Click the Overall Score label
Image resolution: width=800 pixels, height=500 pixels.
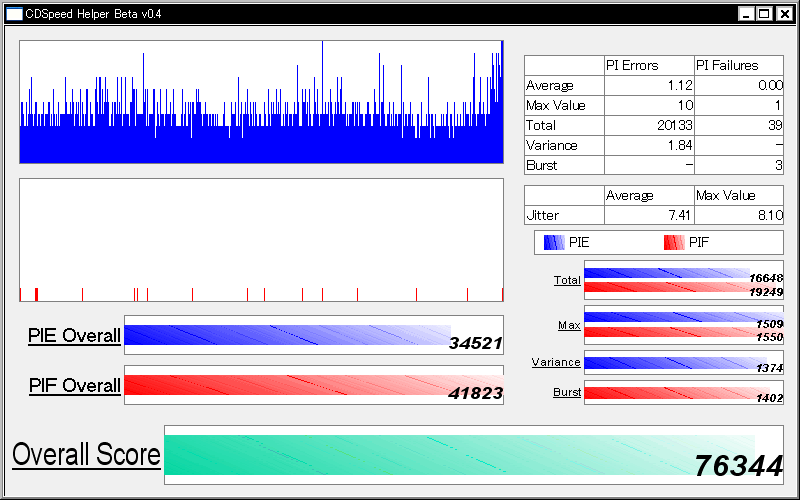pyautogui.click(x=86, y=455)
